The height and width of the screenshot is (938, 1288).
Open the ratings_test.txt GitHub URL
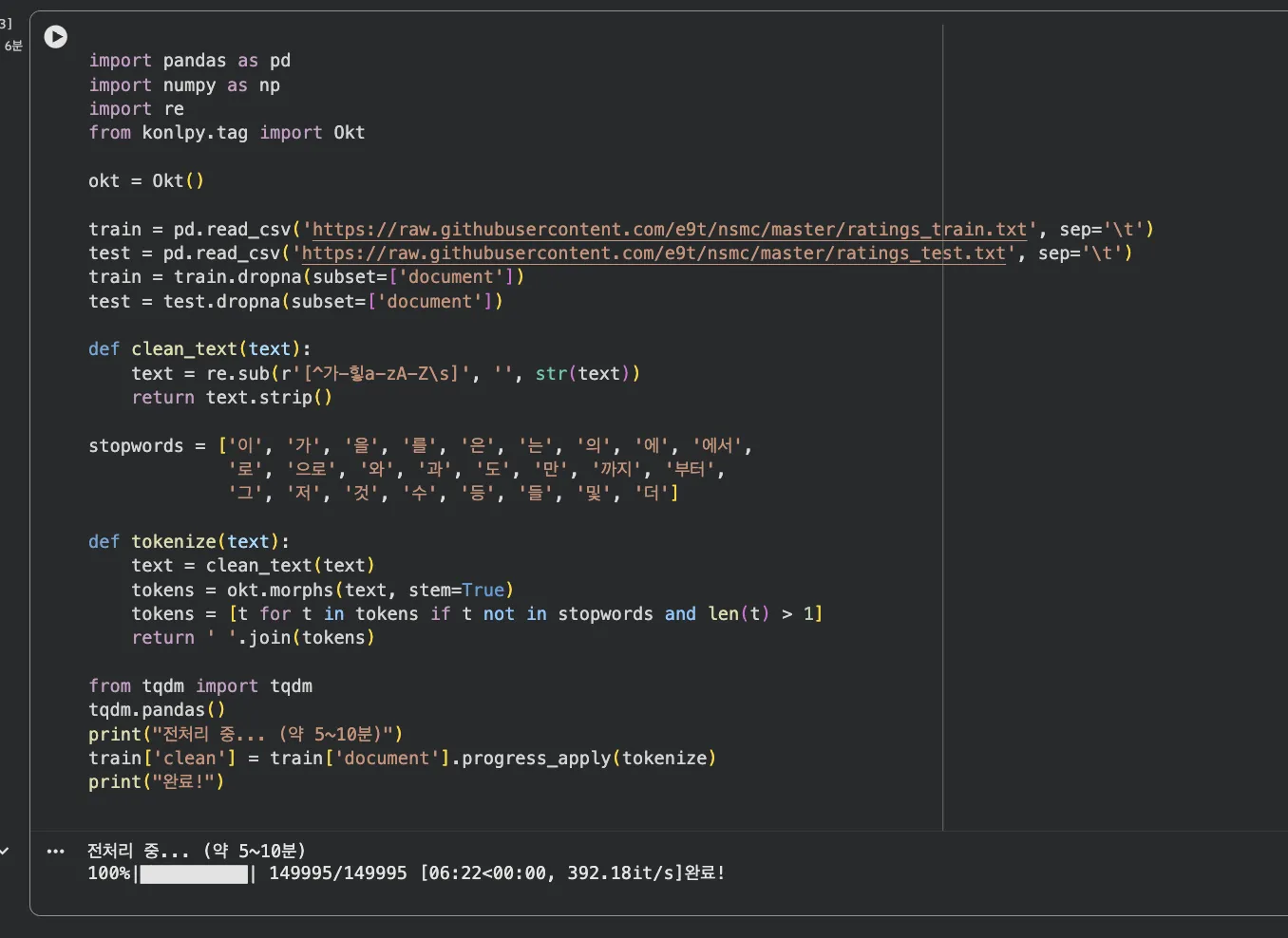click(653, 253)
